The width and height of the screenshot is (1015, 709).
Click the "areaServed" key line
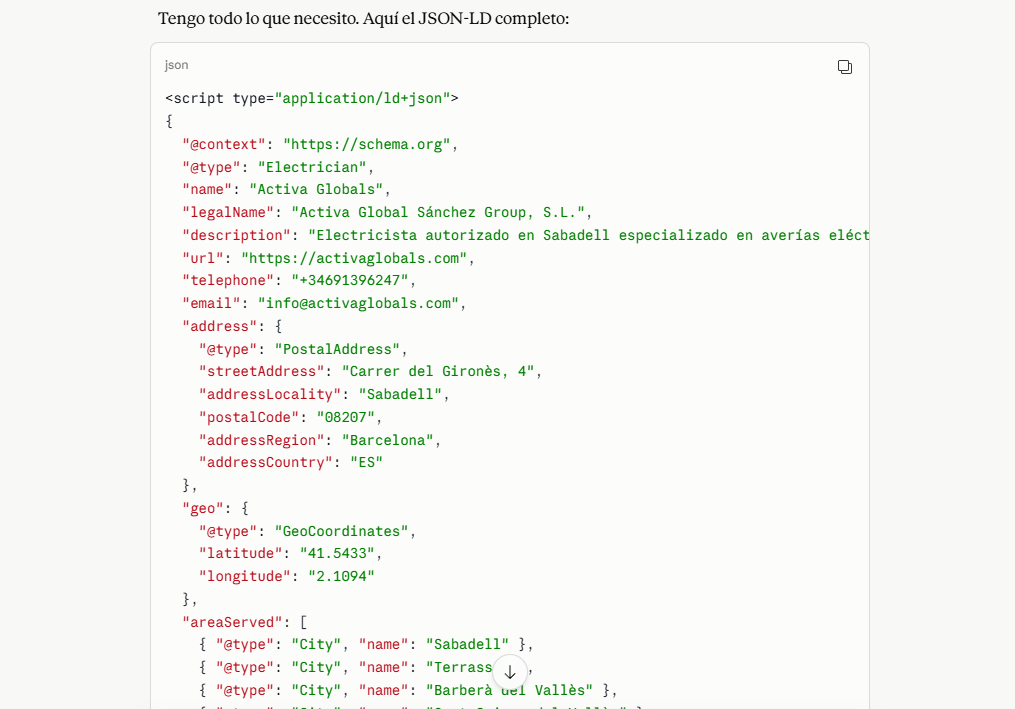pos(245,622)
